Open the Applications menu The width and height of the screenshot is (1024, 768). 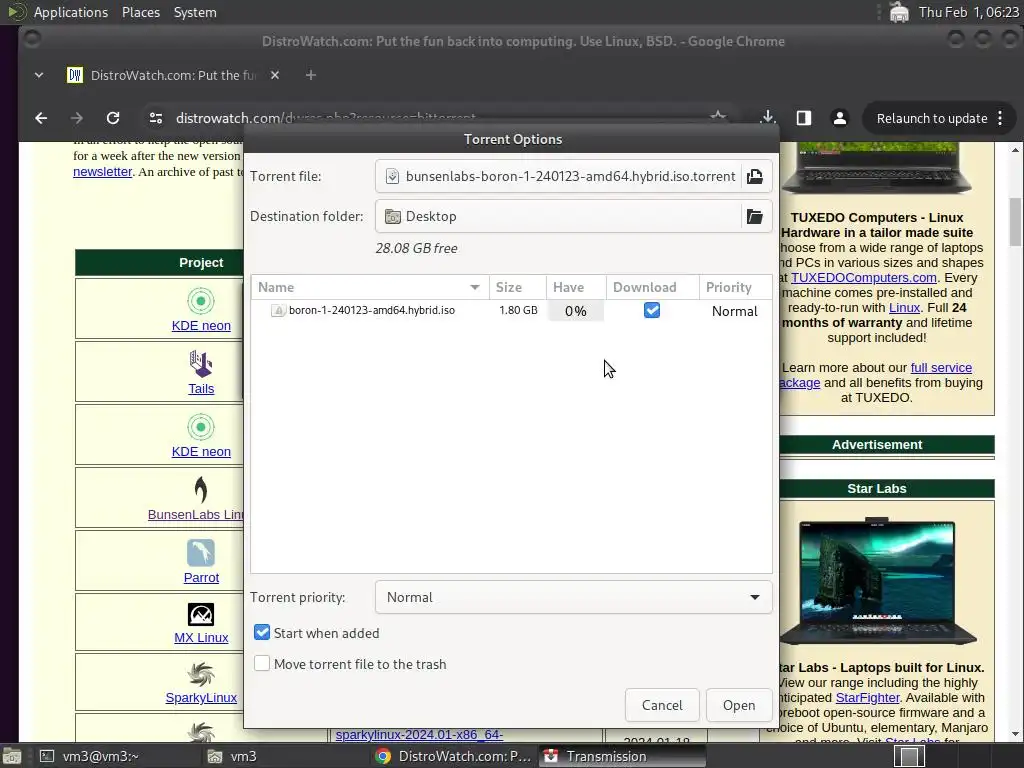71,12
